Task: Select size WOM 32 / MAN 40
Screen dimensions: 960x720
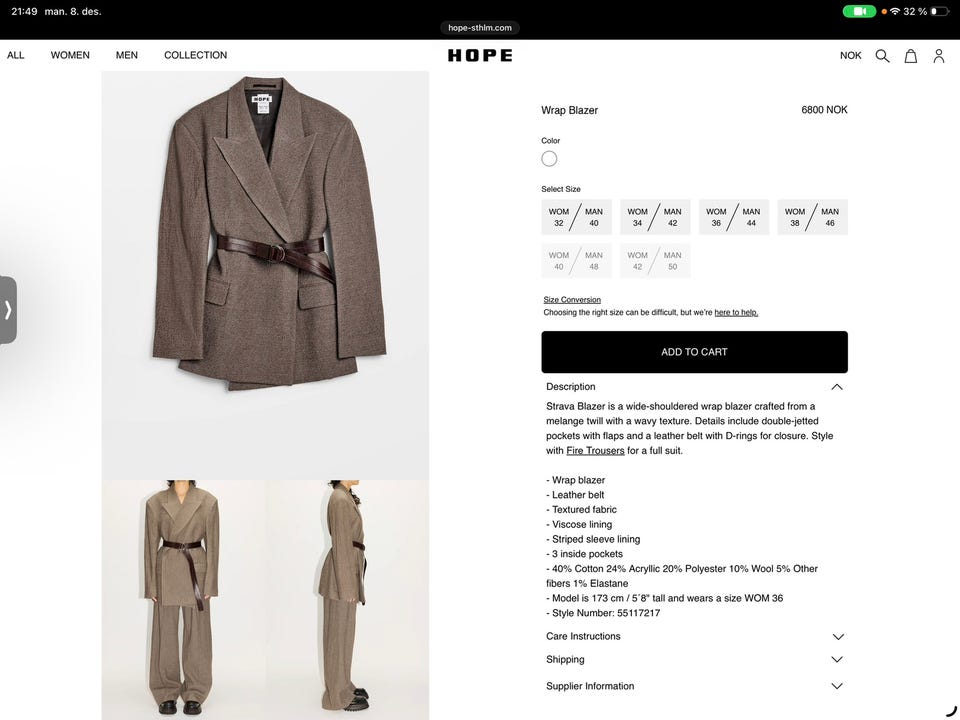Action: 576,217
